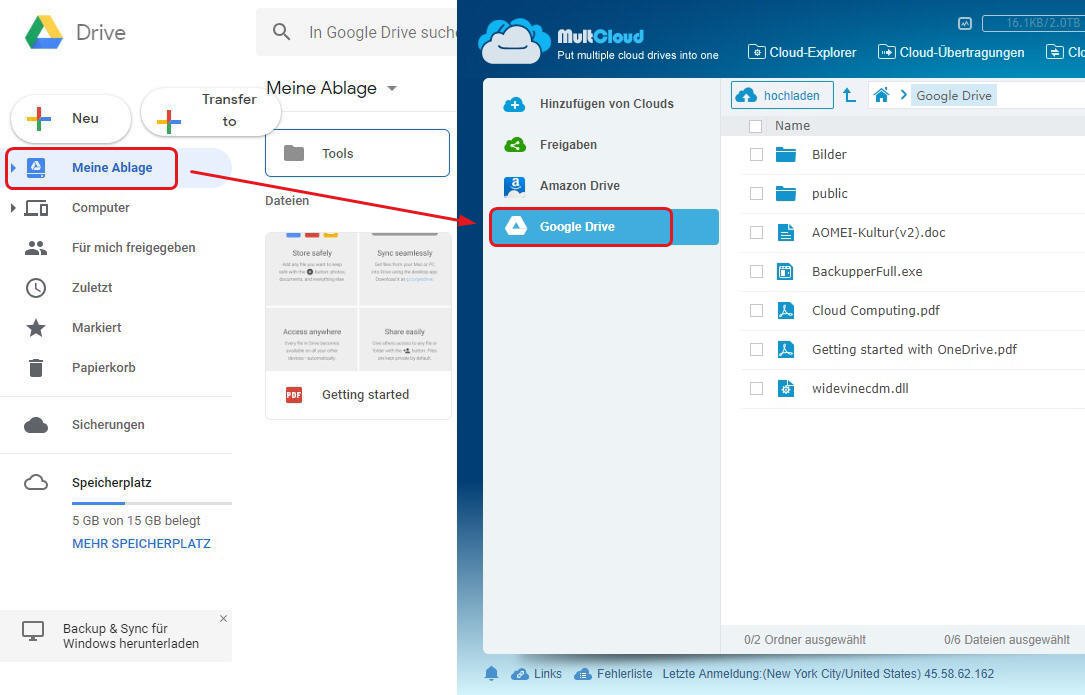Check the Bilder folder checkbox
1085x695 pixels.
click(756, 154)
